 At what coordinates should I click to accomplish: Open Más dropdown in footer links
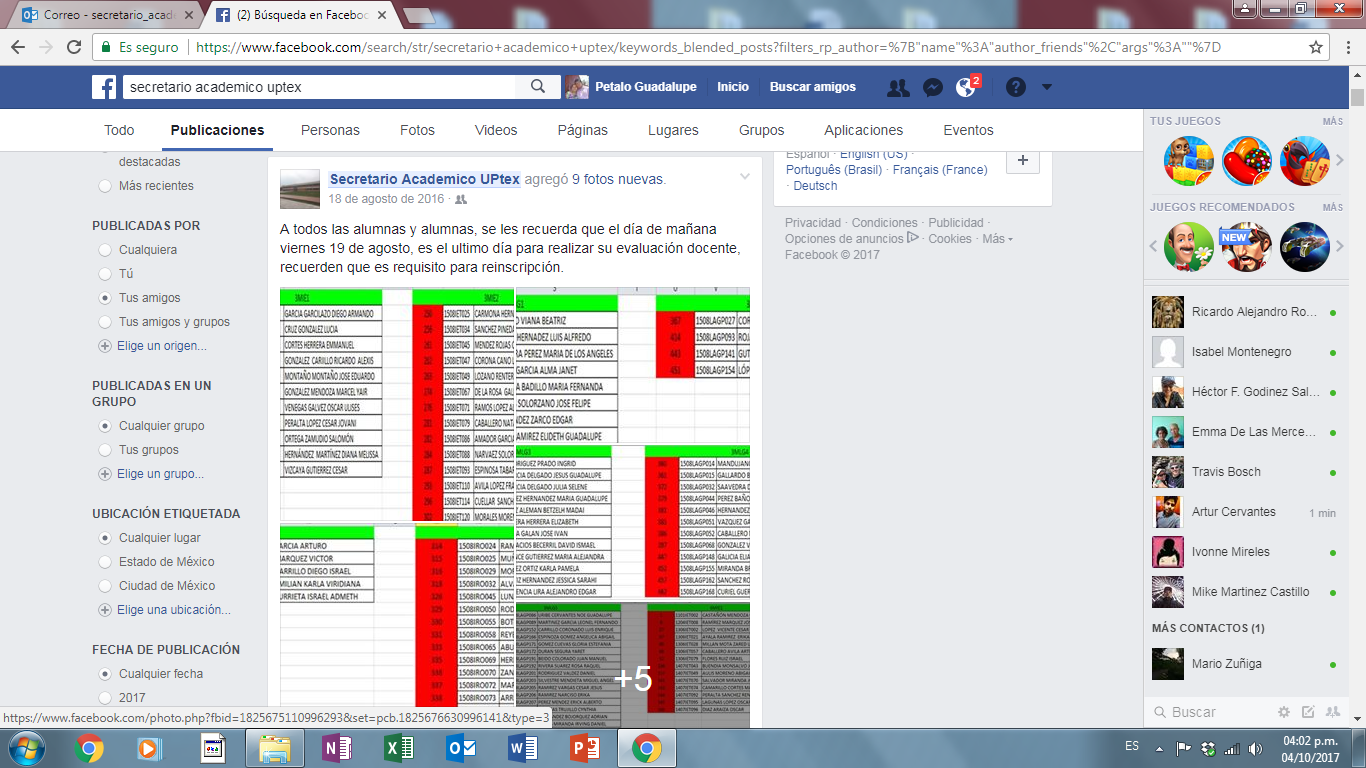(x=997, y=239)
